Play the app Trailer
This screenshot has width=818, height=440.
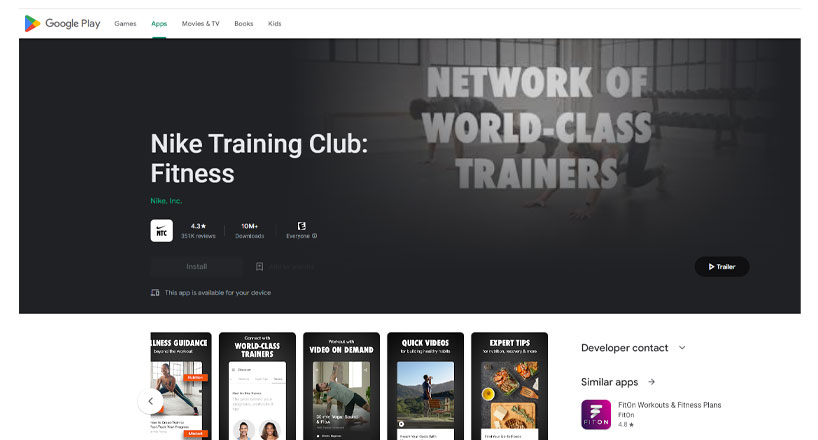point(722,267)
